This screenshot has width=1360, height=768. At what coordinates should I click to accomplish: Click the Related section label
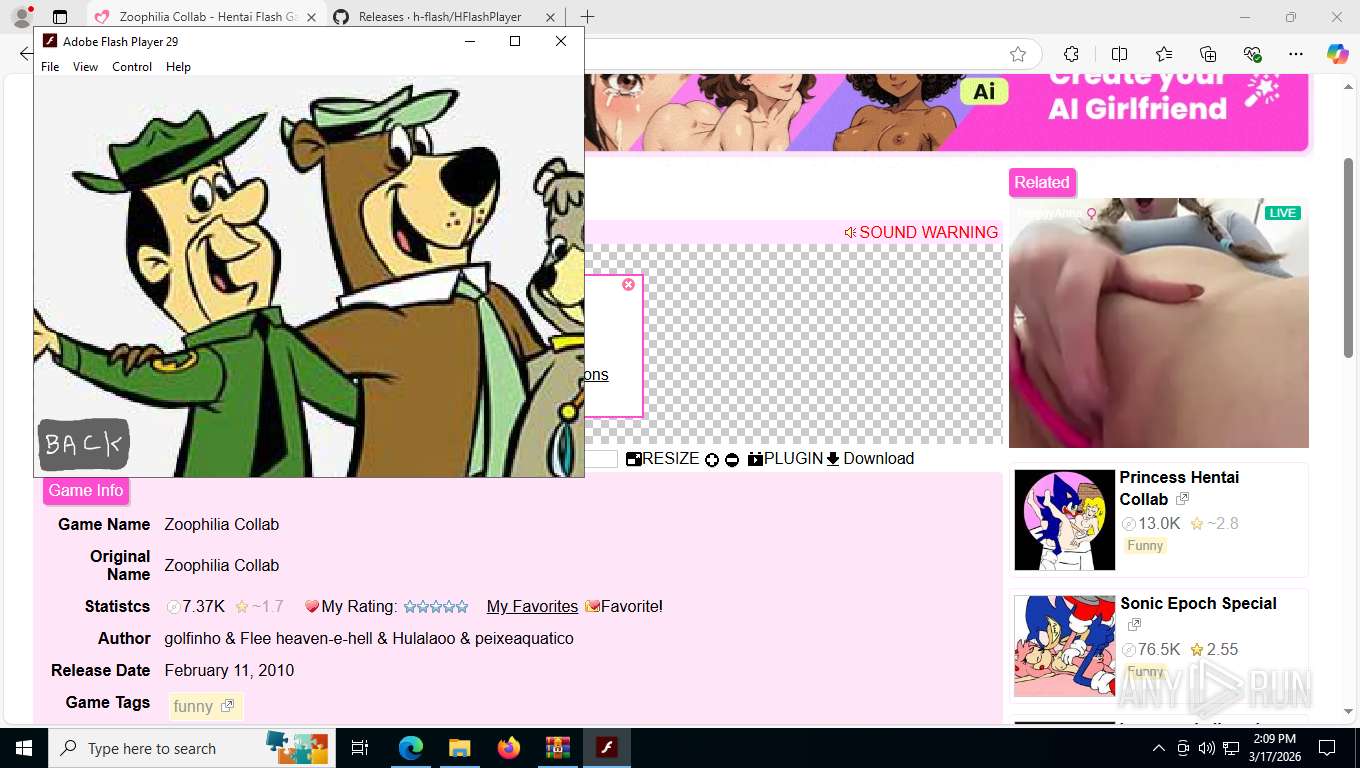[1042, 183]
